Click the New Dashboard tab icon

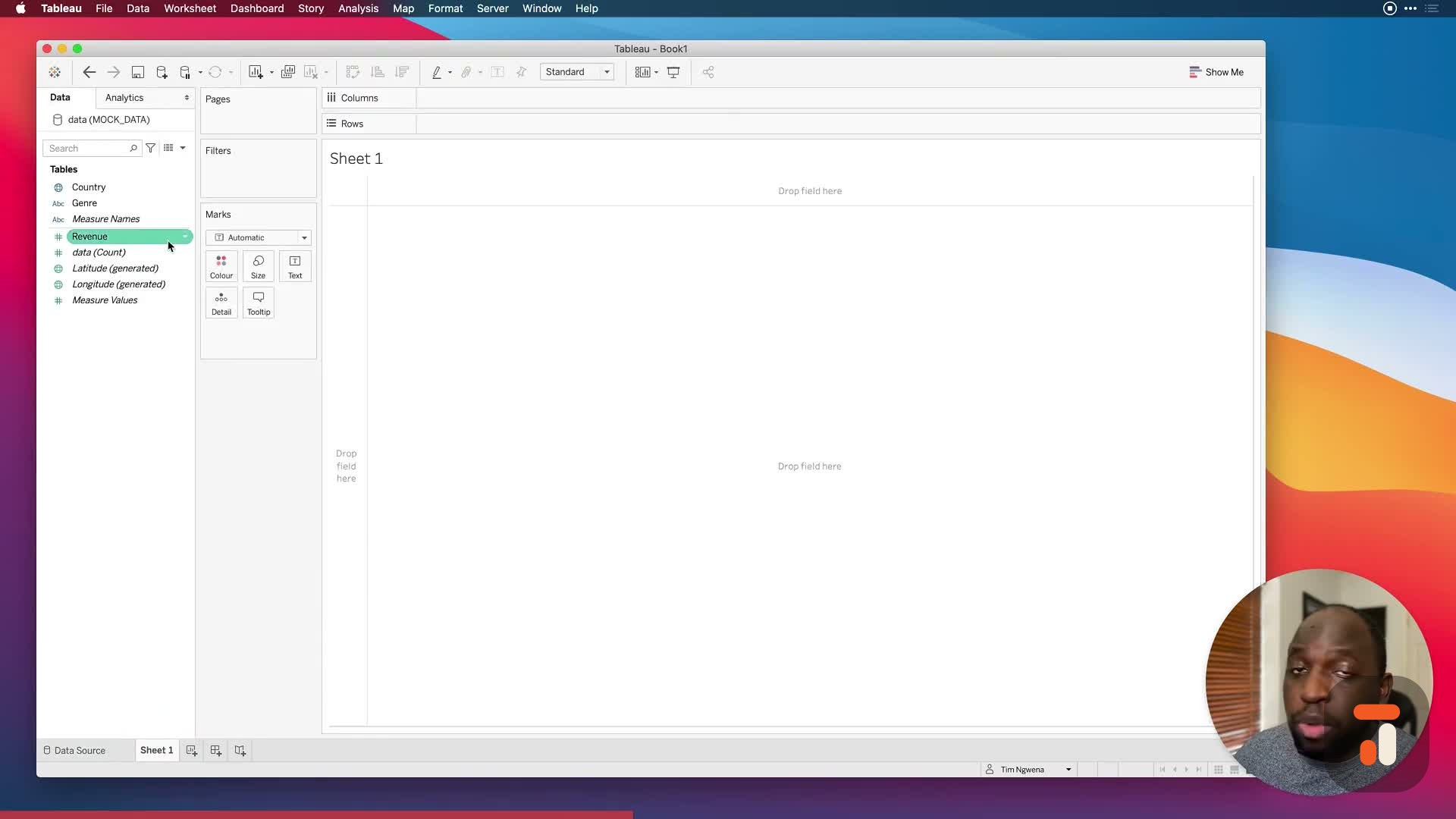(x=216, y=751)
